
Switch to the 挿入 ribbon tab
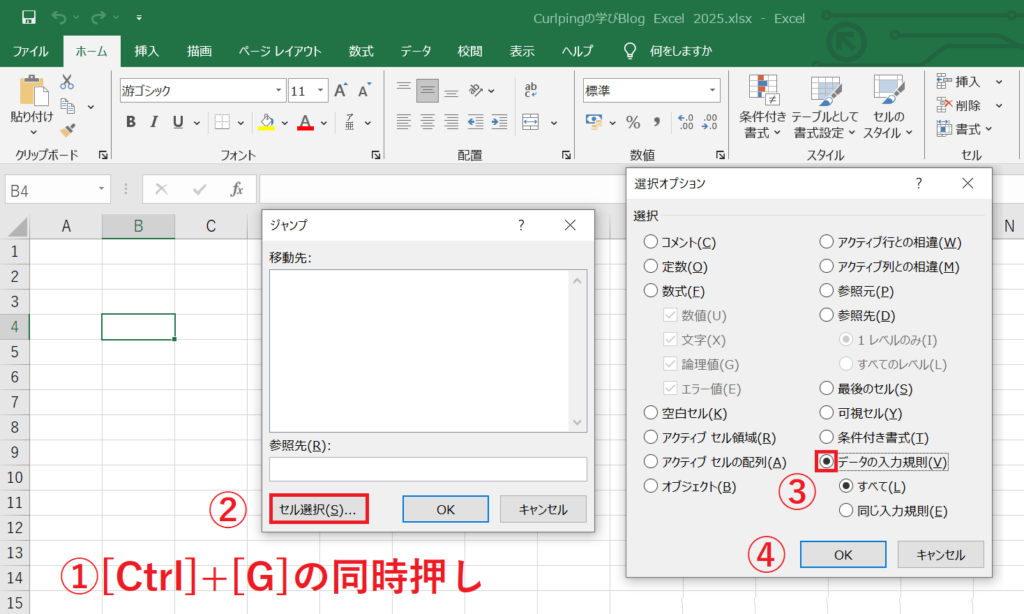147,51
